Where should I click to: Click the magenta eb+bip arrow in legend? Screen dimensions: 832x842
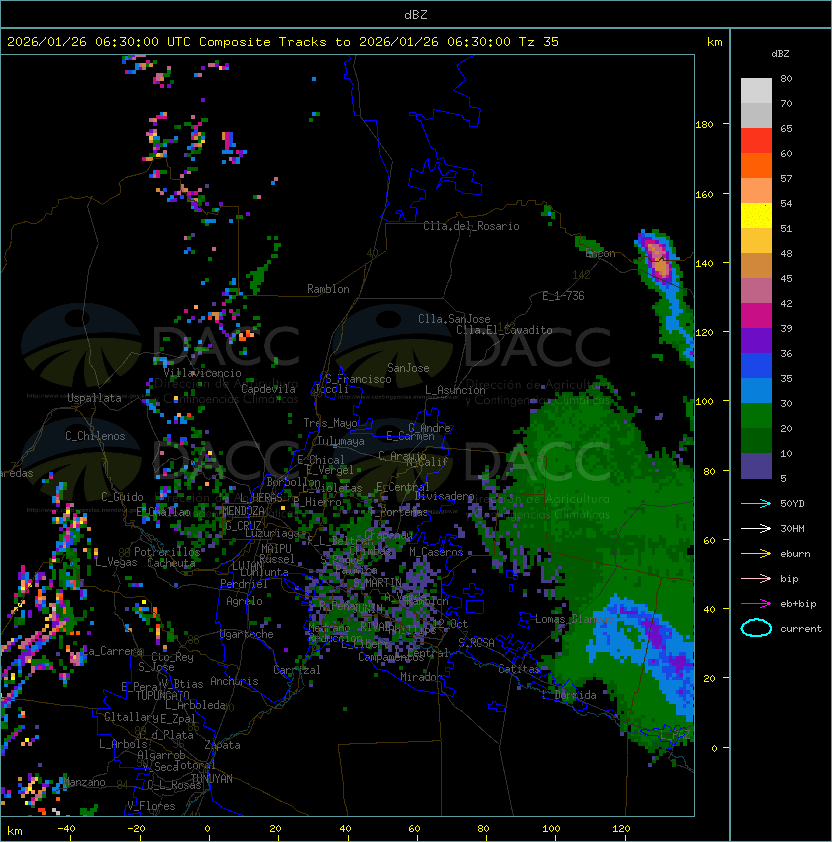click(x=756, y=604)
